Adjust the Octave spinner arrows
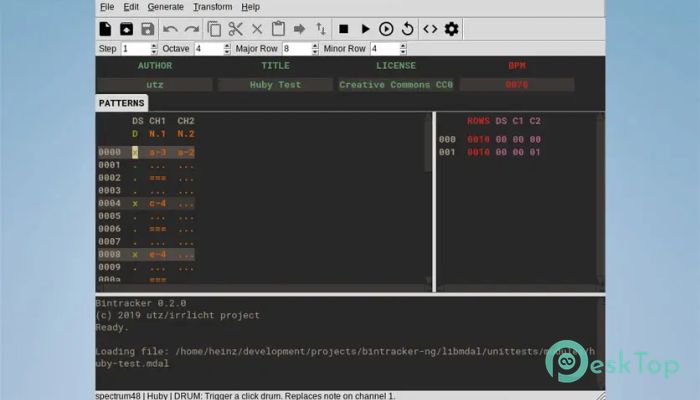This screenshot has height=400, width=700. [227, 49]
